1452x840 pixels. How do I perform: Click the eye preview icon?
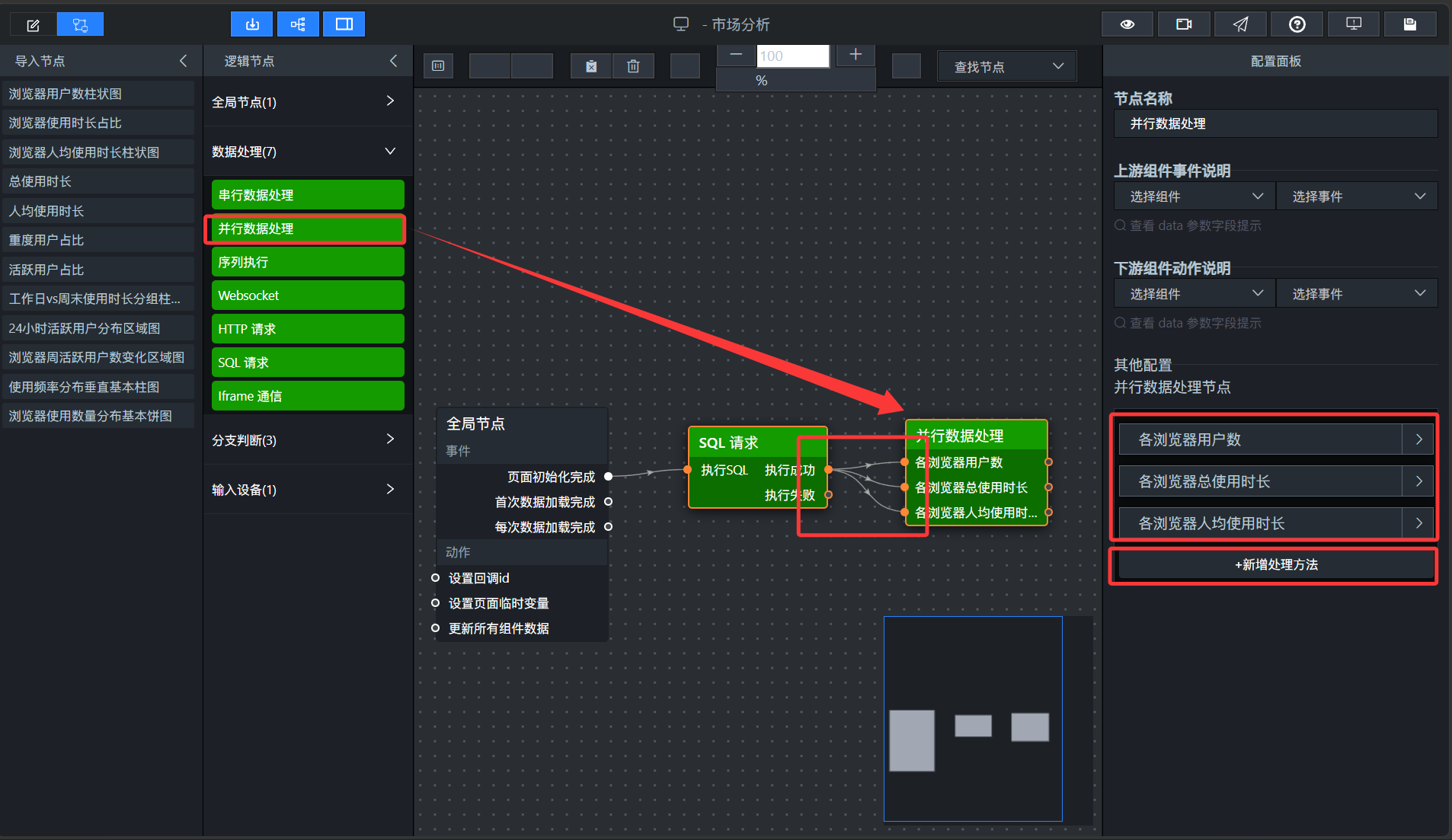click(x=1127, y=24)
